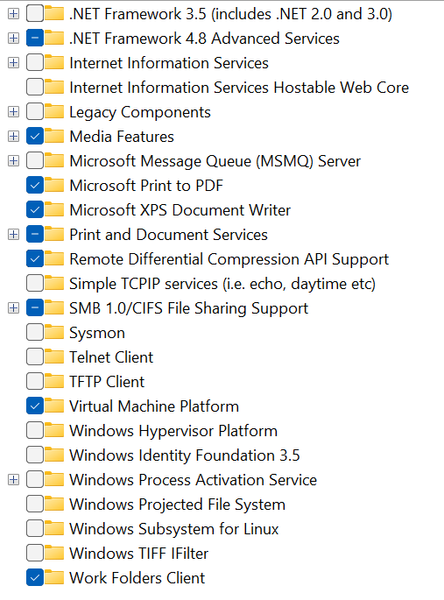The height and width of the screenshot is (600, 444).
Task: Uncheck the Virtual Machine Platform checkbox
Action: tap(35, 406)
